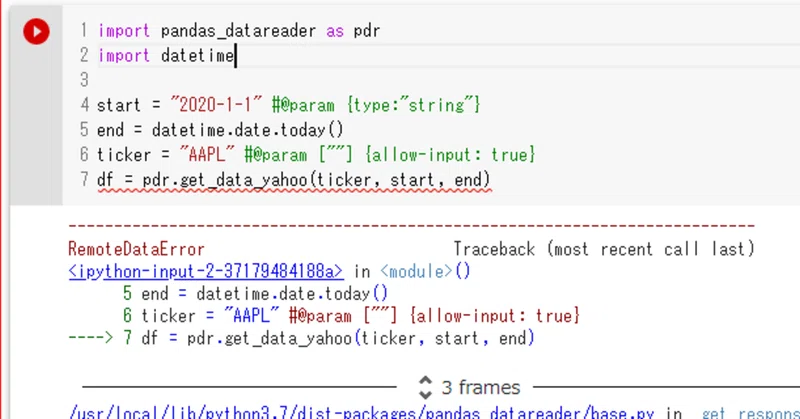Click the ticker = "AAPL" line in editor
800x419 pixels.
coord(316,155)
